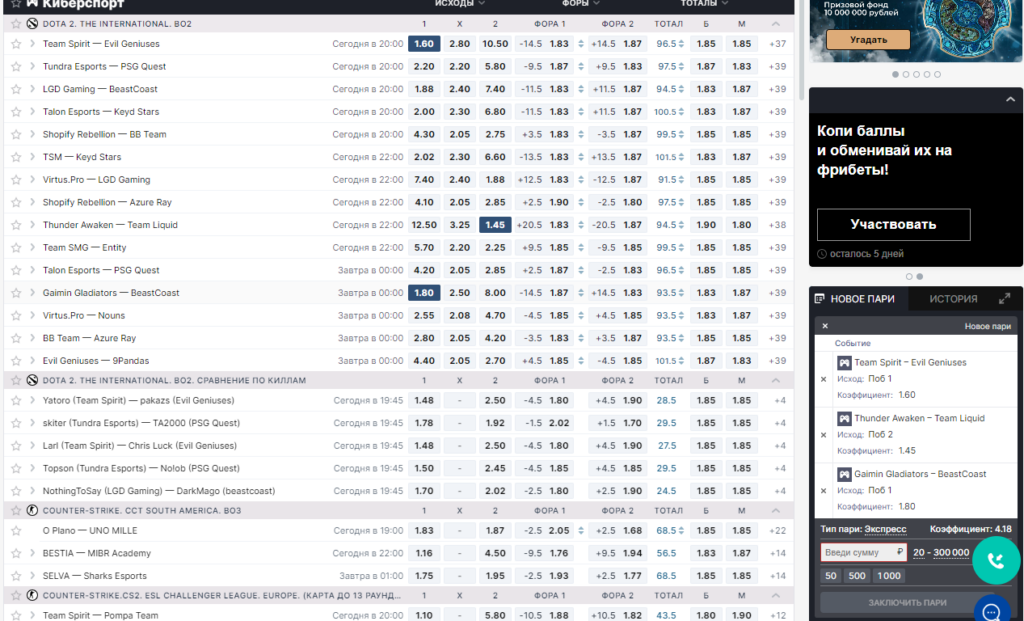Star the CCT South America BO3 league
1024x621 pixels.
tap(16, 511)
